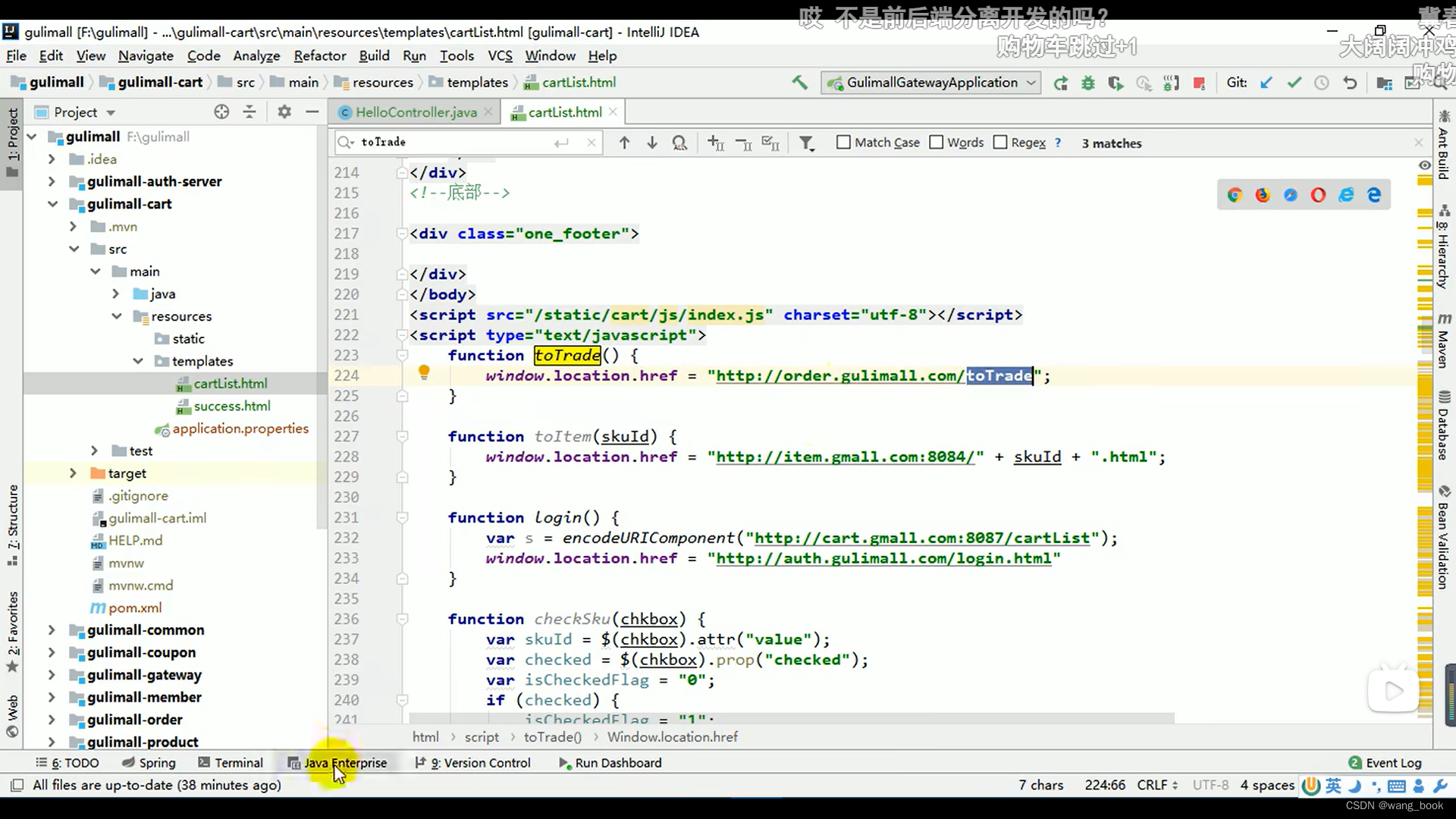
Task: Commit changes with Git checkmark icon
Action: tap(1294, 83)
